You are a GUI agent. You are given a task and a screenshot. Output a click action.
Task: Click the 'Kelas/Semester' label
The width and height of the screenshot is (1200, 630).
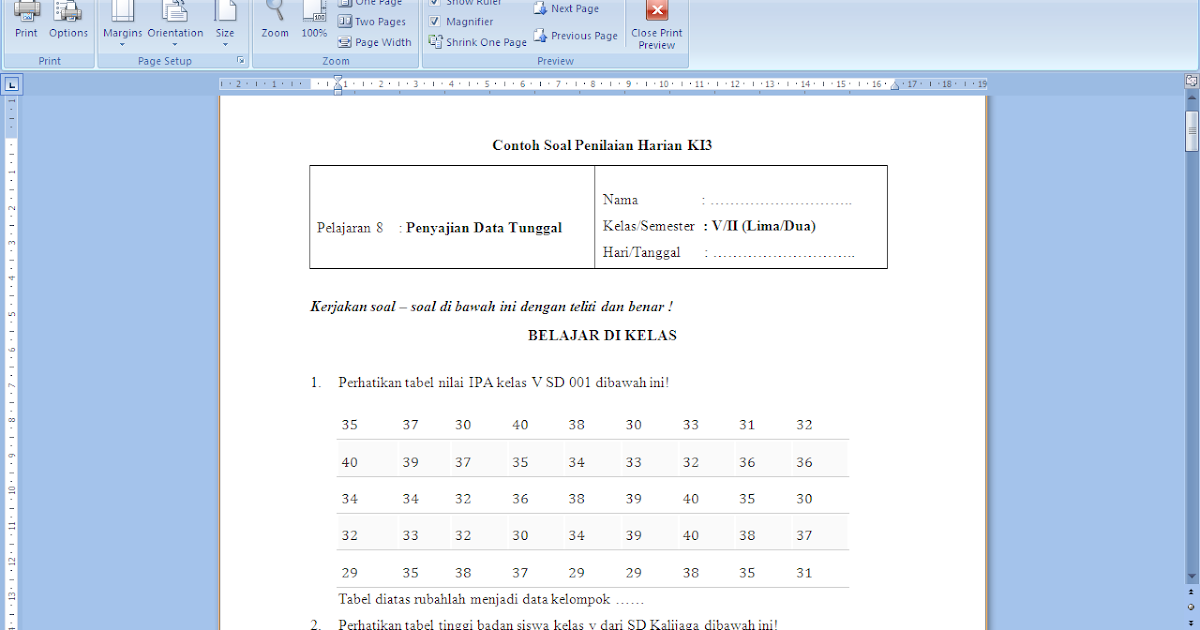[x=649, y=226]
